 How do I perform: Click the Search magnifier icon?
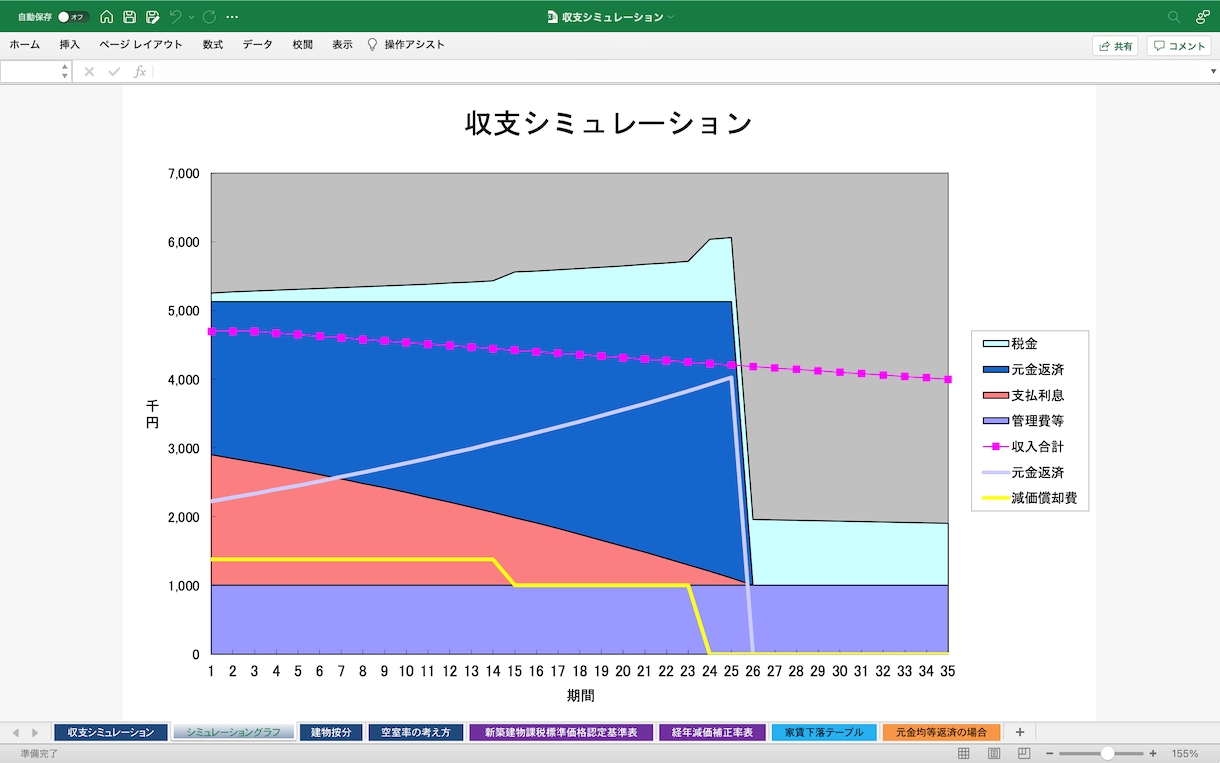[1174, 17]
